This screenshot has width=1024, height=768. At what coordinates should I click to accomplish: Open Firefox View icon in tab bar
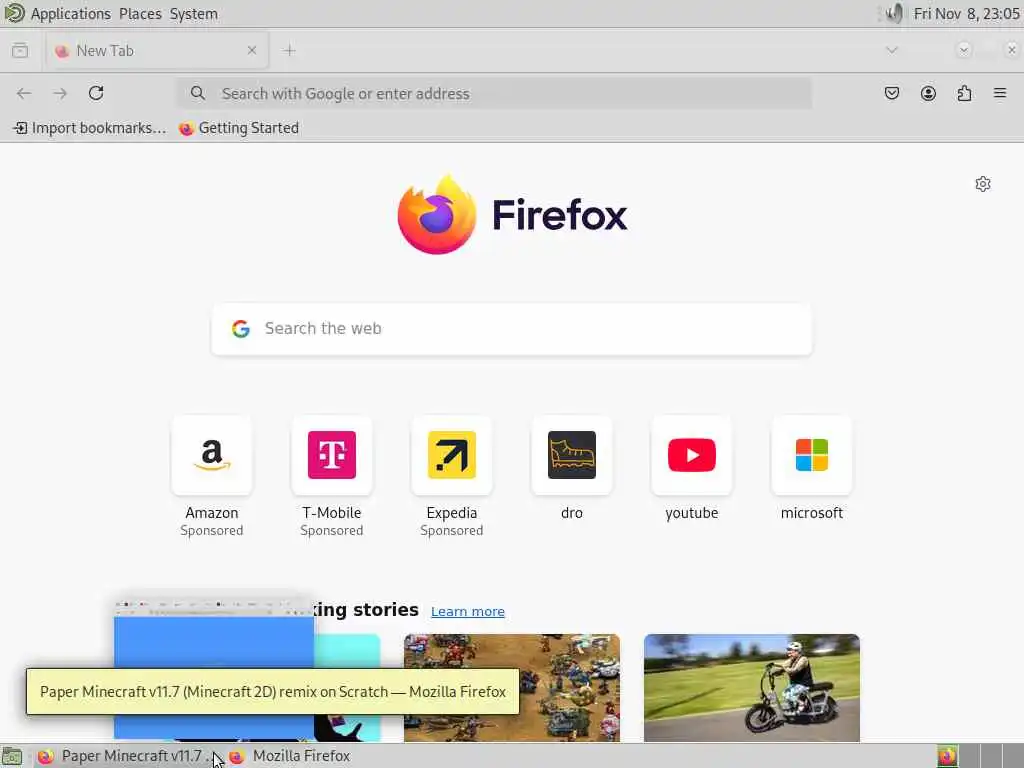pos(20,50)
